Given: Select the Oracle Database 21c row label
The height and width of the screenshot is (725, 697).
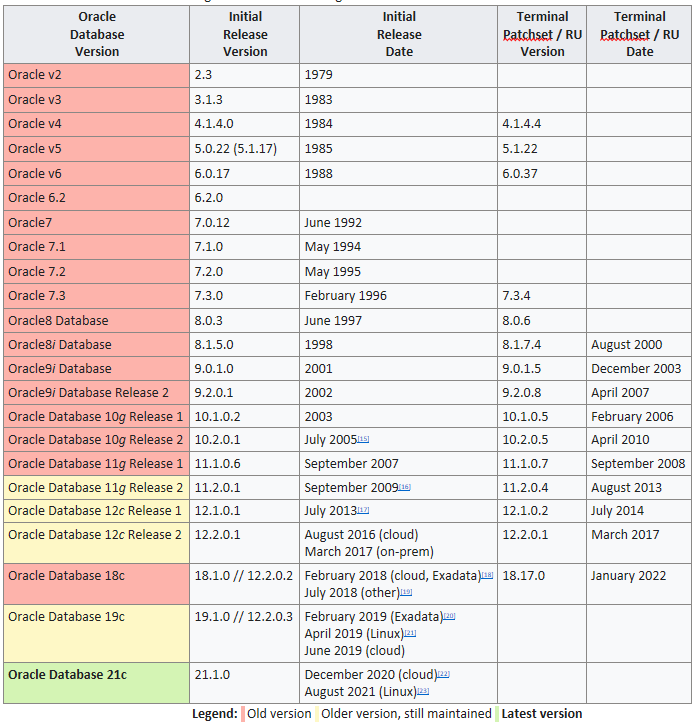Looking at the screenshot, I should click(67, 674).
